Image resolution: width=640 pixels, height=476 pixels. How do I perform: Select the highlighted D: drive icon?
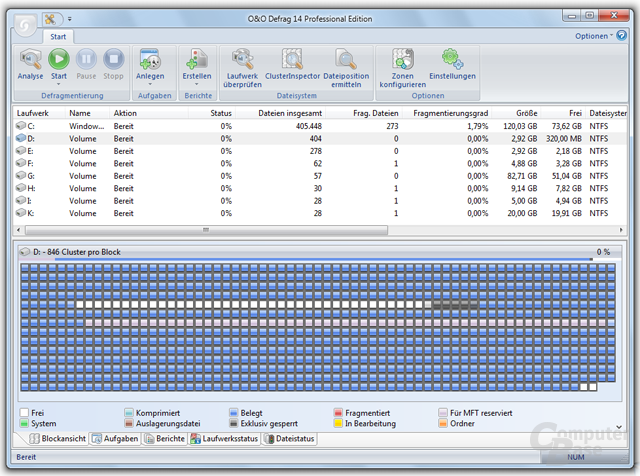click(21, 138)
